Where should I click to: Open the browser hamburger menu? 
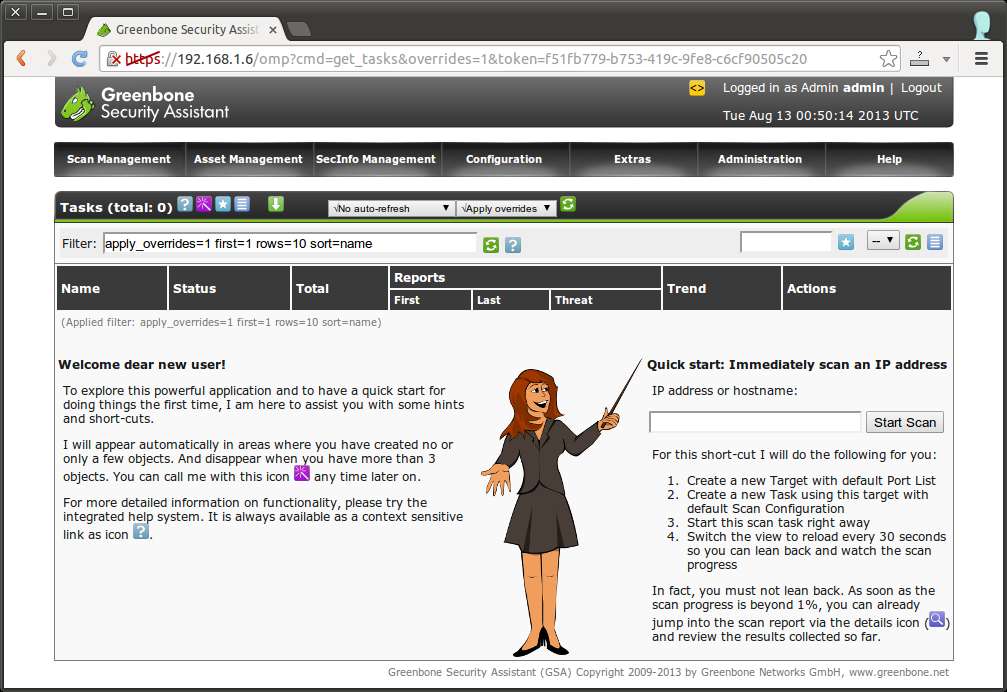coord(981,58)
